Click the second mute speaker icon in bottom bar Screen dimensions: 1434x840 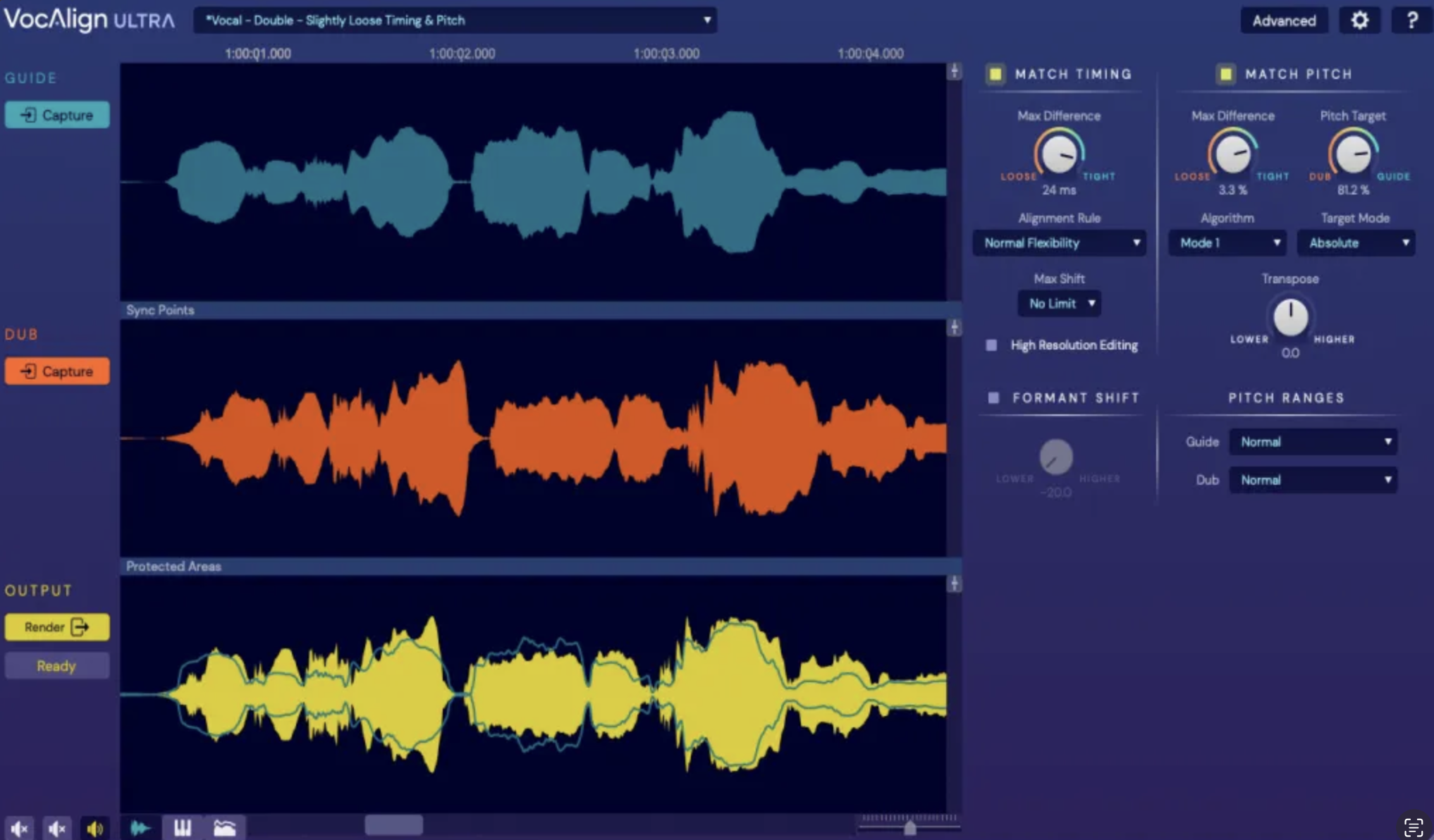(57, 829)
